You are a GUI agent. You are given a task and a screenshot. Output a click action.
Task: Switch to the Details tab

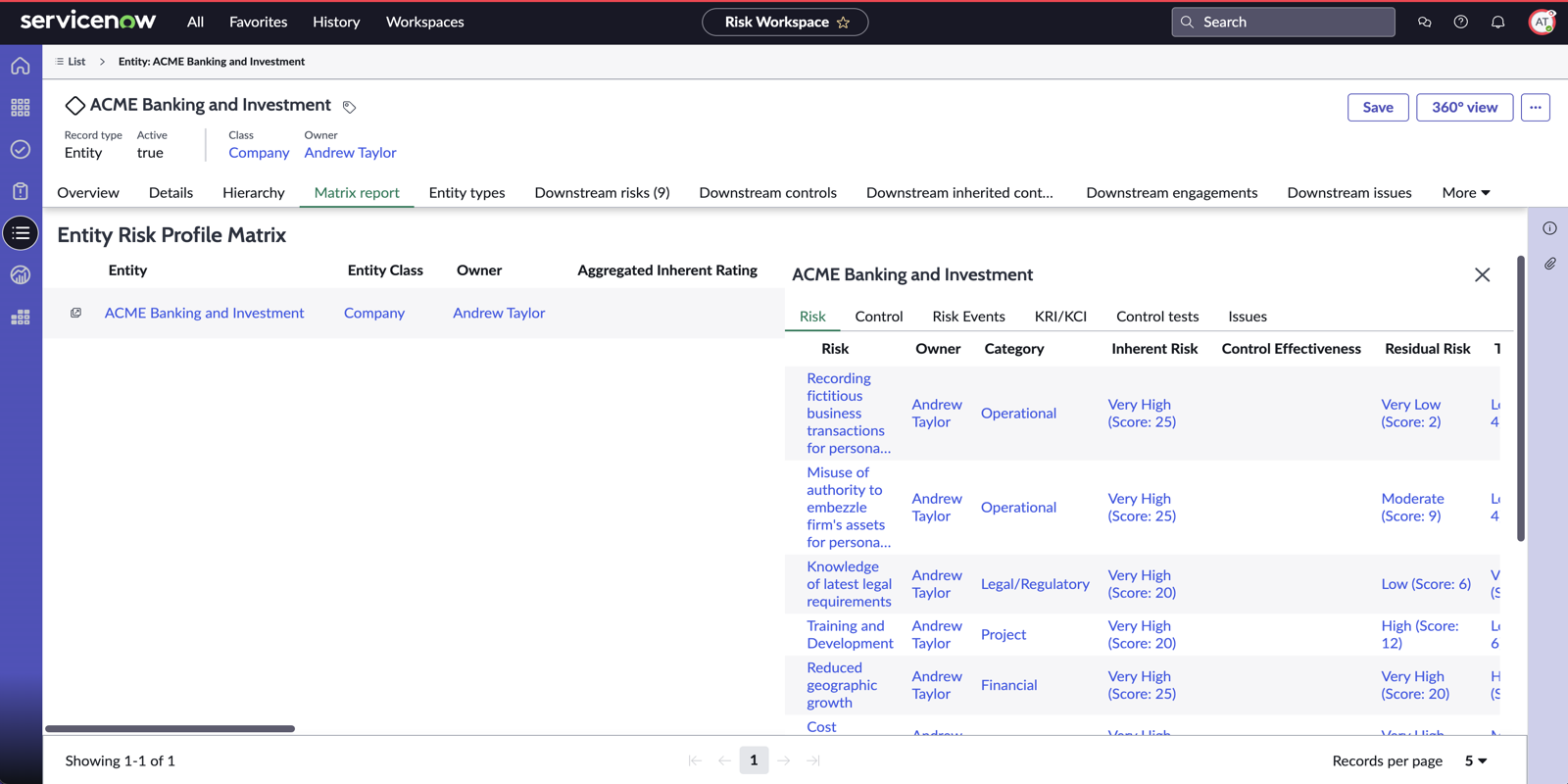pyautogui.click(x=171, y=193)
